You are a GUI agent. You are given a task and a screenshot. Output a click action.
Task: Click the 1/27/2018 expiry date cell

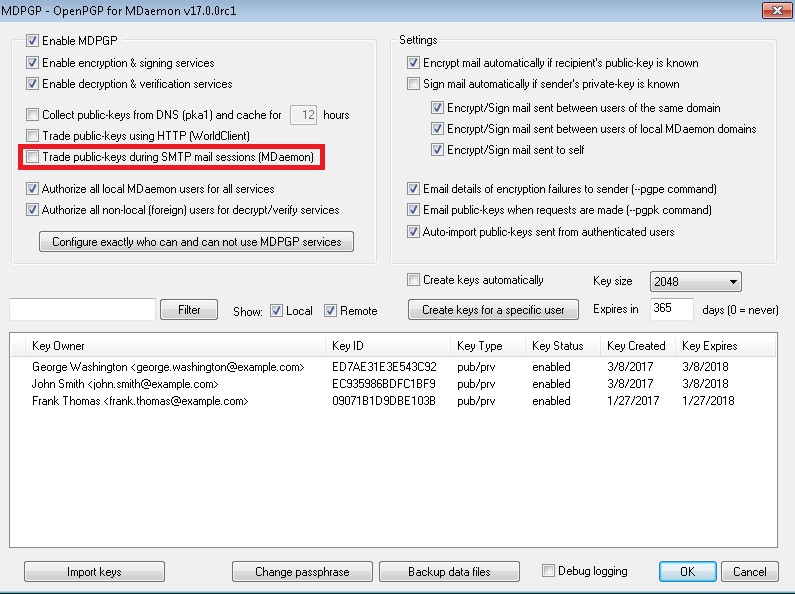pos(708,401)
